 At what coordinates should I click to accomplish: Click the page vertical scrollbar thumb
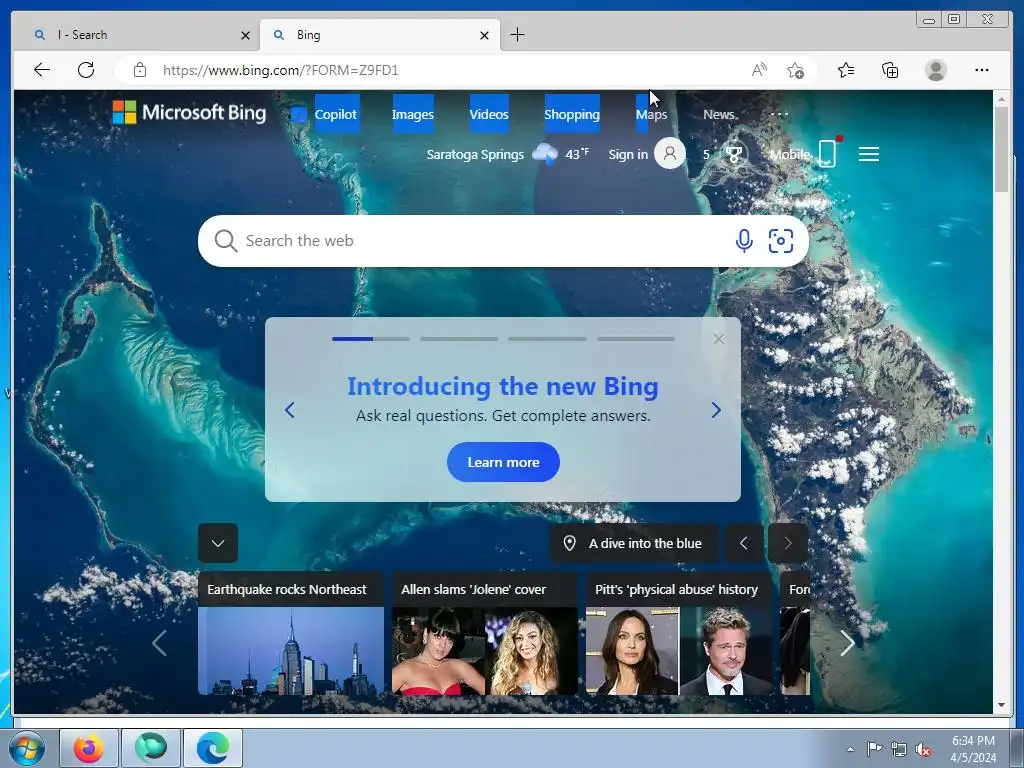(x=1002, y=149)
